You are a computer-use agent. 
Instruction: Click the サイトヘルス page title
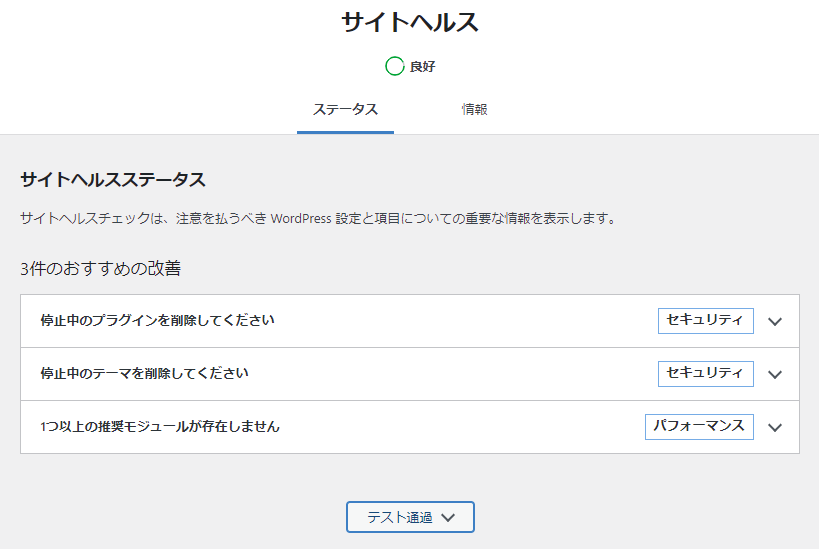(x=410, y=23)
